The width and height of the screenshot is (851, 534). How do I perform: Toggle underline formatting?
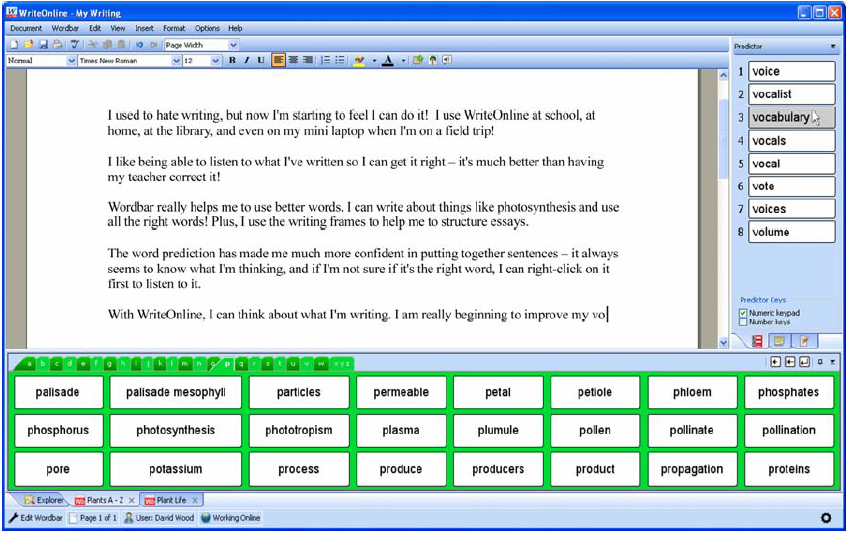[x=261, y=60]
